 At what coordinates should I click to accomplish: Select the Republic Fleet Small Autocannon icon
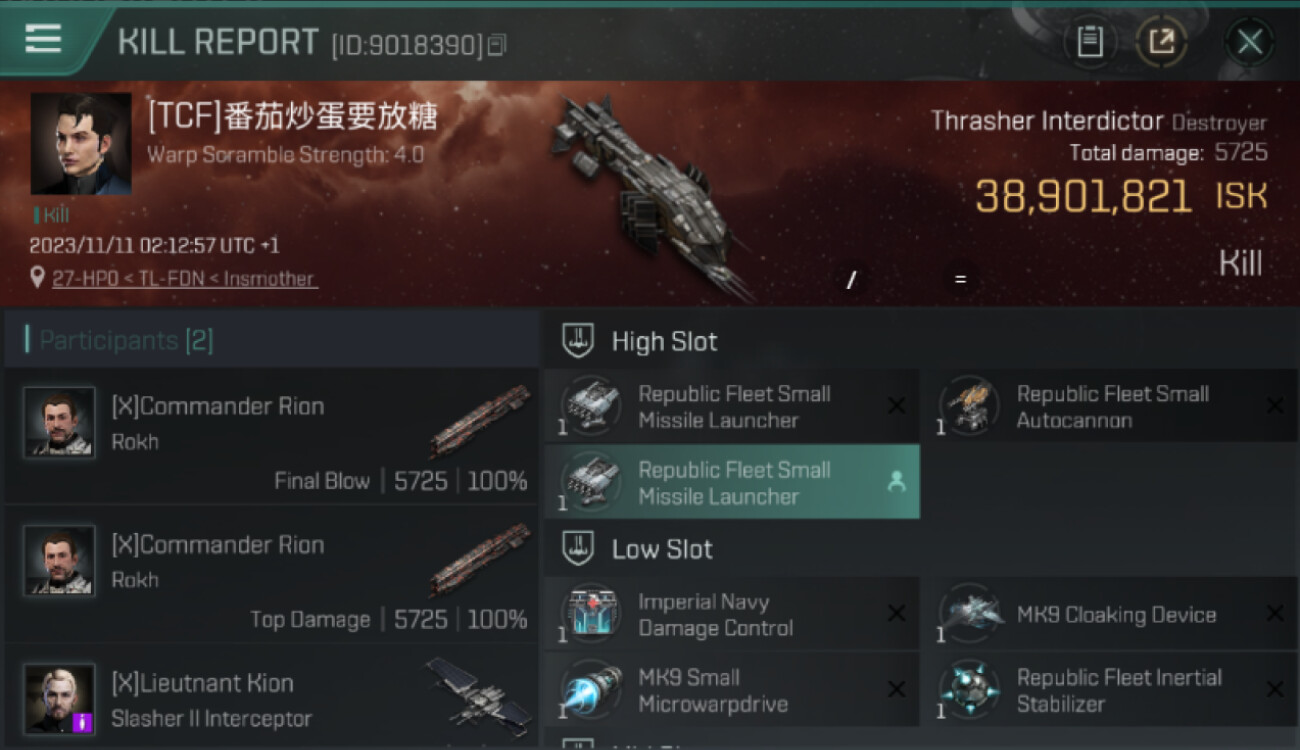970,405
